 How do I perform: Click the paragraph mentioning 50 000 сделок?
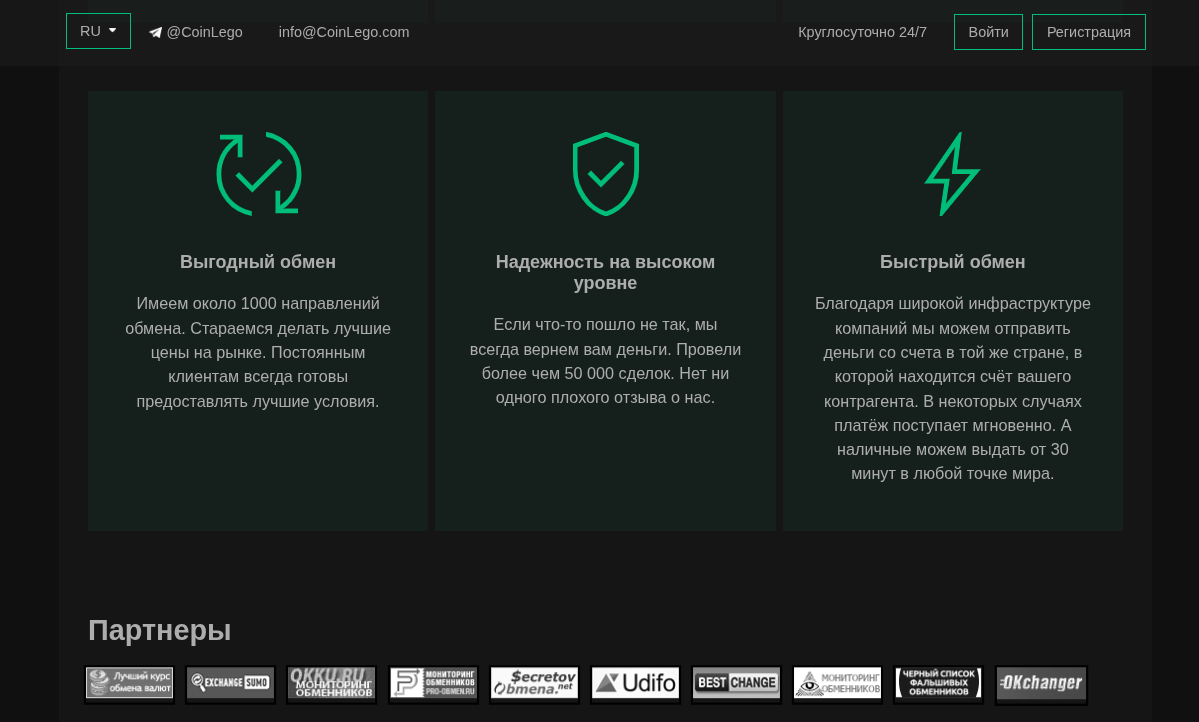pyautogui.click(x=605, y=361)
